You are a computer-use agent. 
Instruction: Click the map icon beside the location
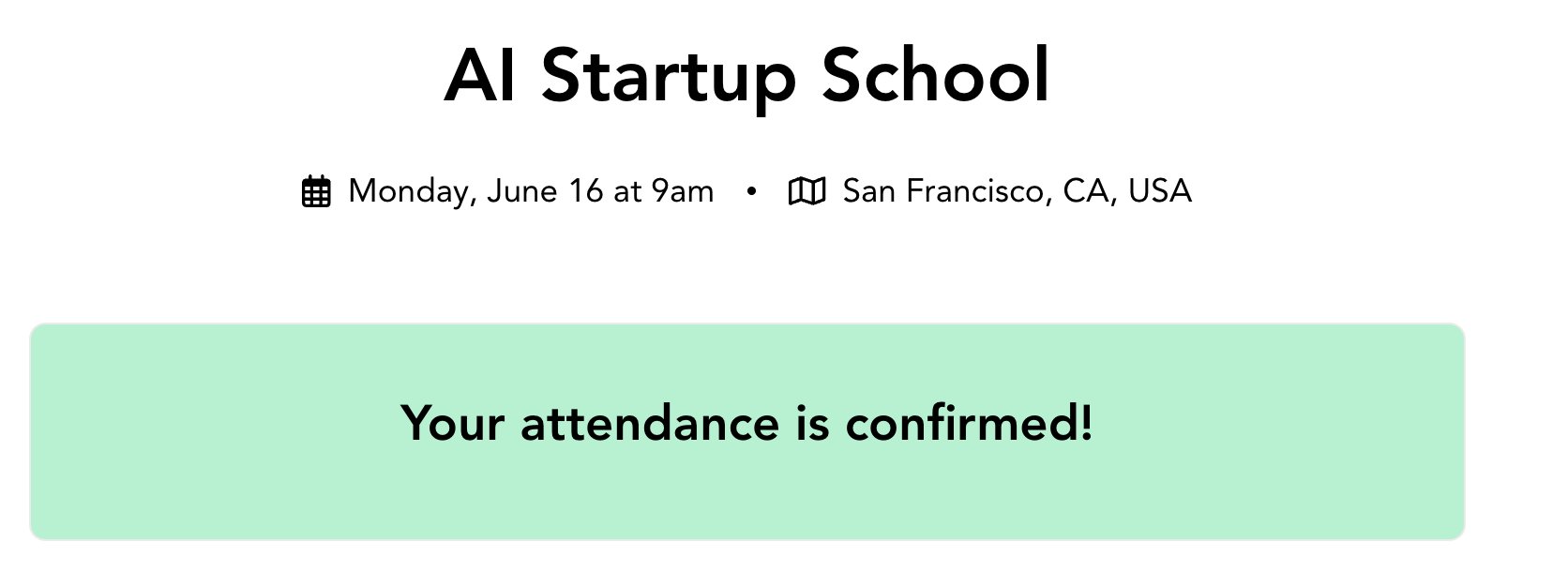[807, 191]
